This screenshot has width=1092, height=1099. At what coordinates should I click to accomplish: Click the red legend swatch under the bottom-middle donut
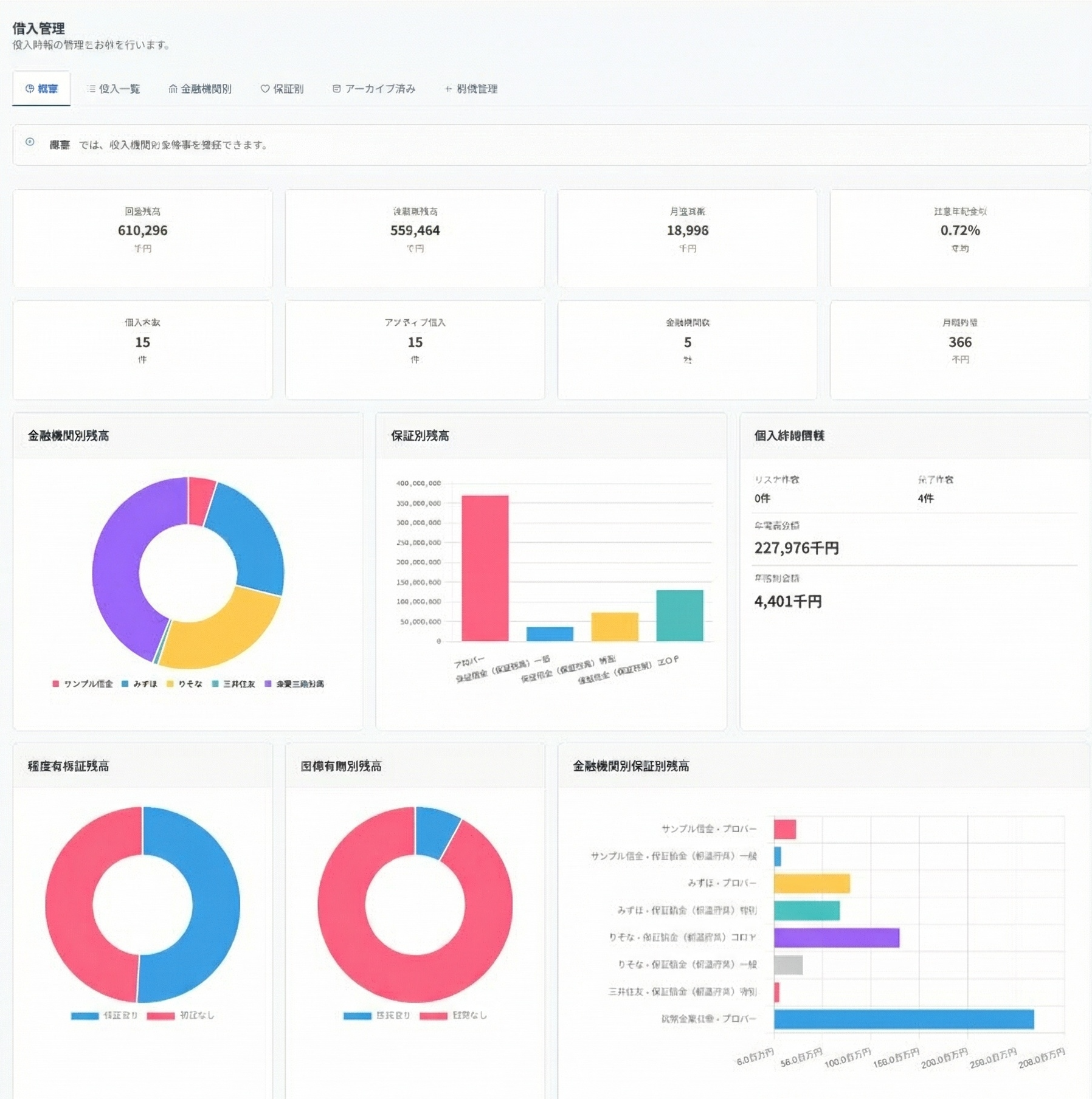(x=433, y=1016)
